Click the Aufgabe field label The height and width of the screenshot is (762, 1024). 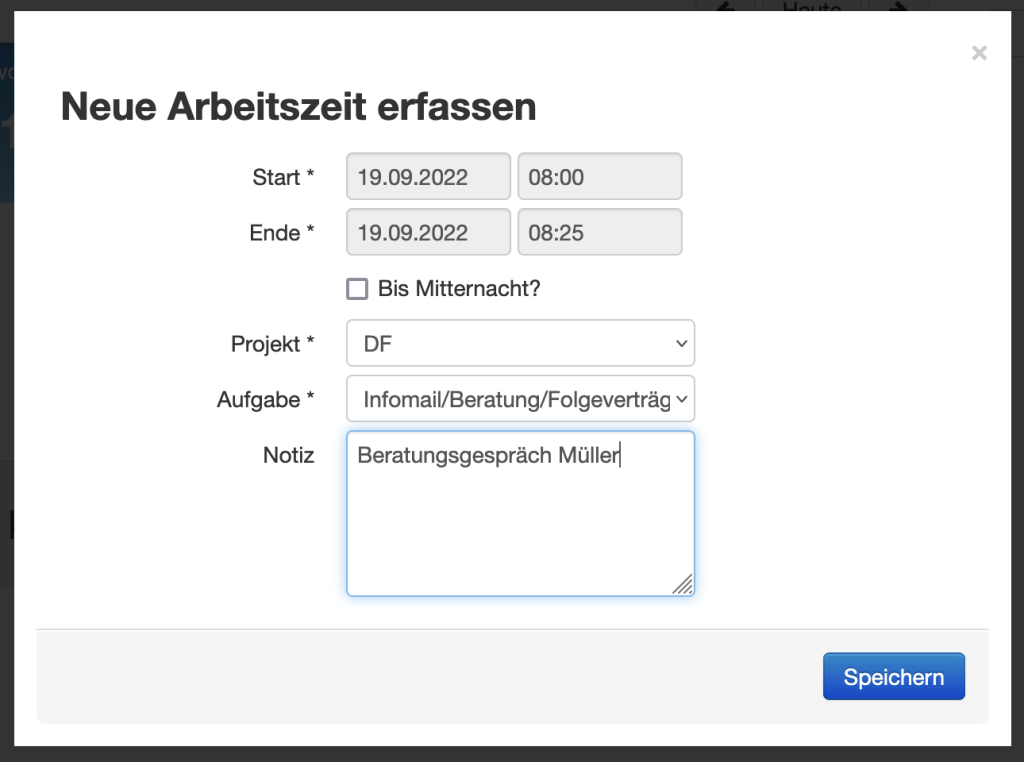(x=265, y=399)
